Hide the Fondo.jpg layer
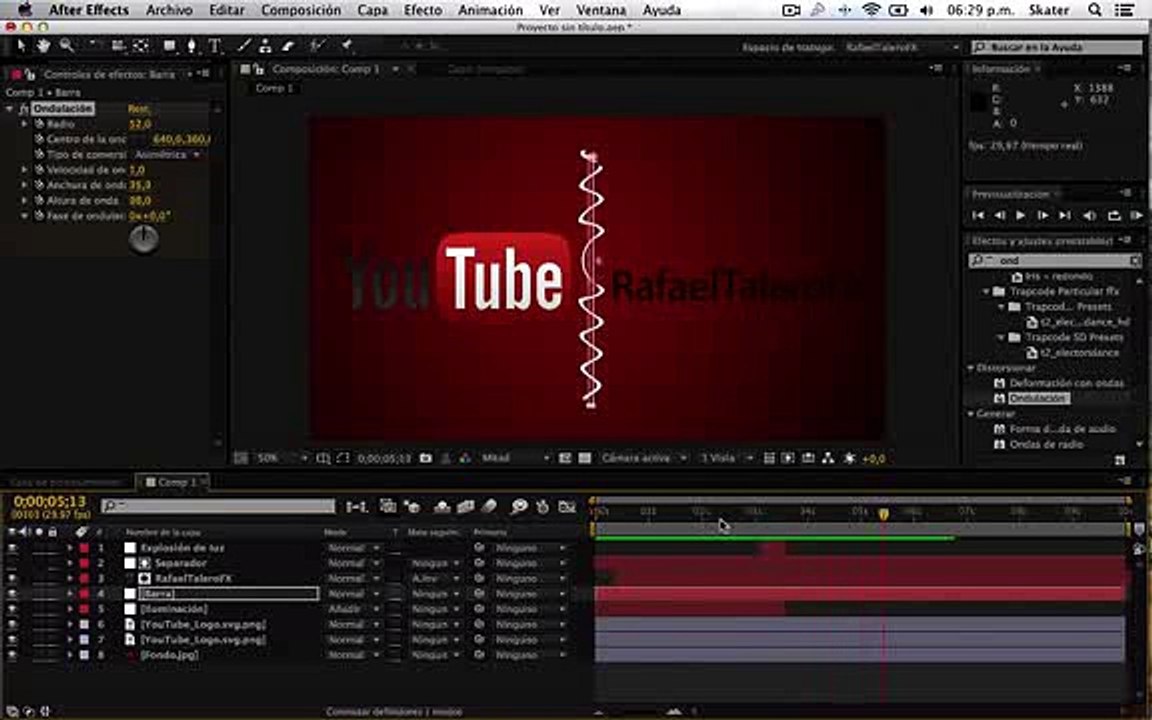Image resolution: width=1152 pixels, height=720 pixels. (x=12, y=655)
